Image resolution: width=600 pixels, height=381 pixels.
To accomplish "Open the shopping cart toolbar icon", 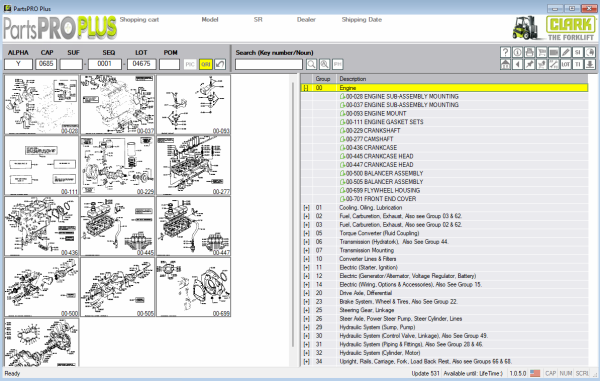I will (x=541, y=52).
